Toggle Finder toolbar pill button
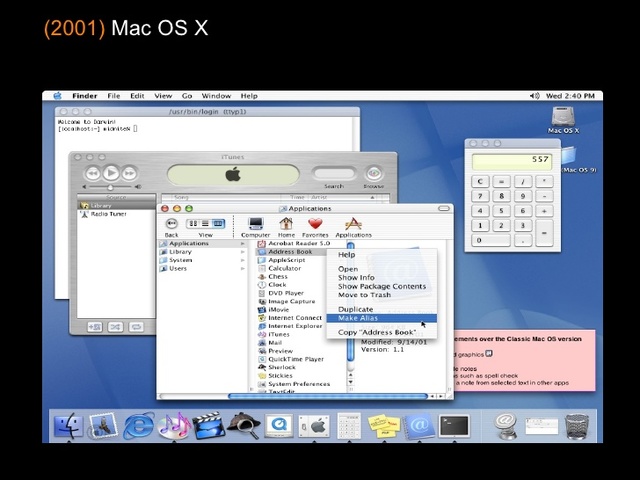 coord(444,209)
